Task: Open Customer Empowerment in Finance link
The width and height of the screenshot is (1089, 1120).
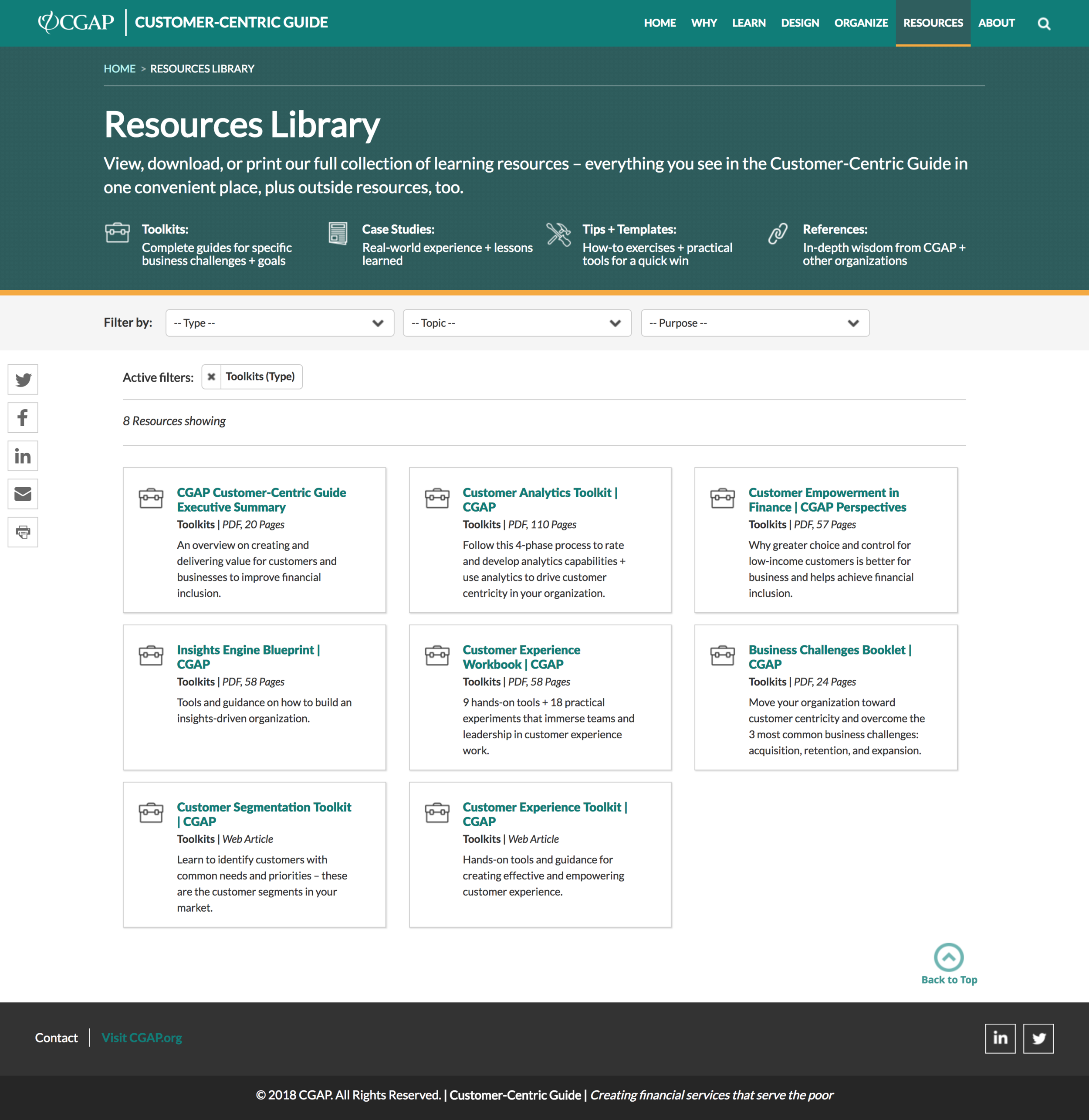Action: pos(827,499)
